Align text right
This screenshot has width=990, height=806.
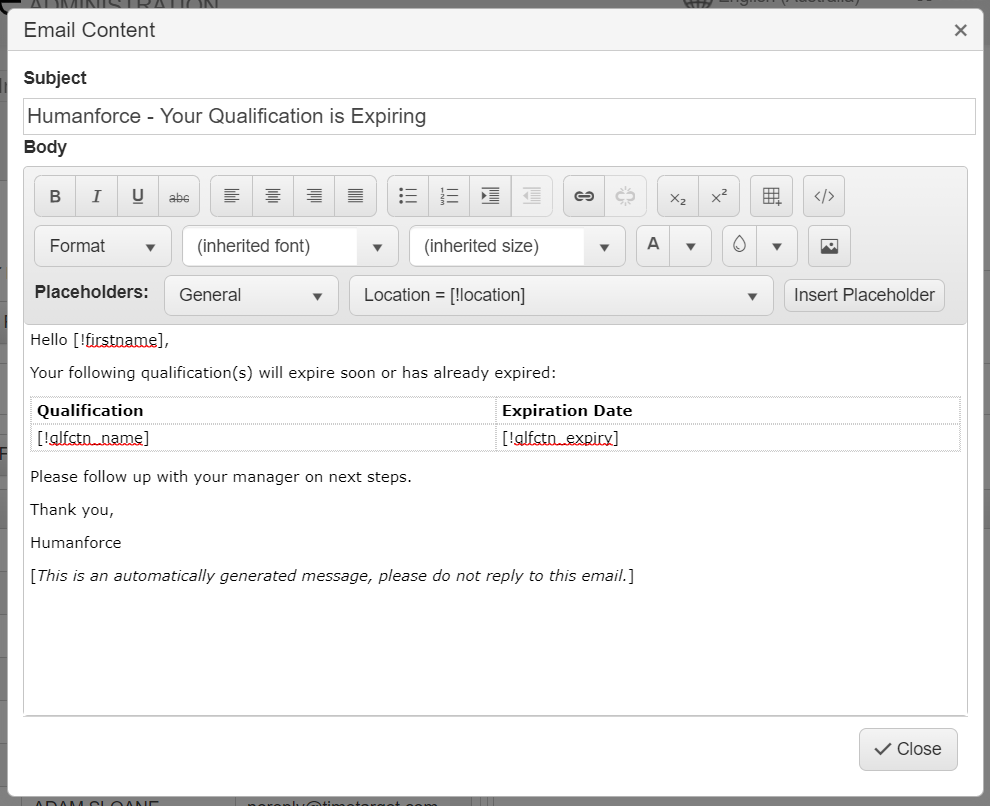[x=314, y=196]
